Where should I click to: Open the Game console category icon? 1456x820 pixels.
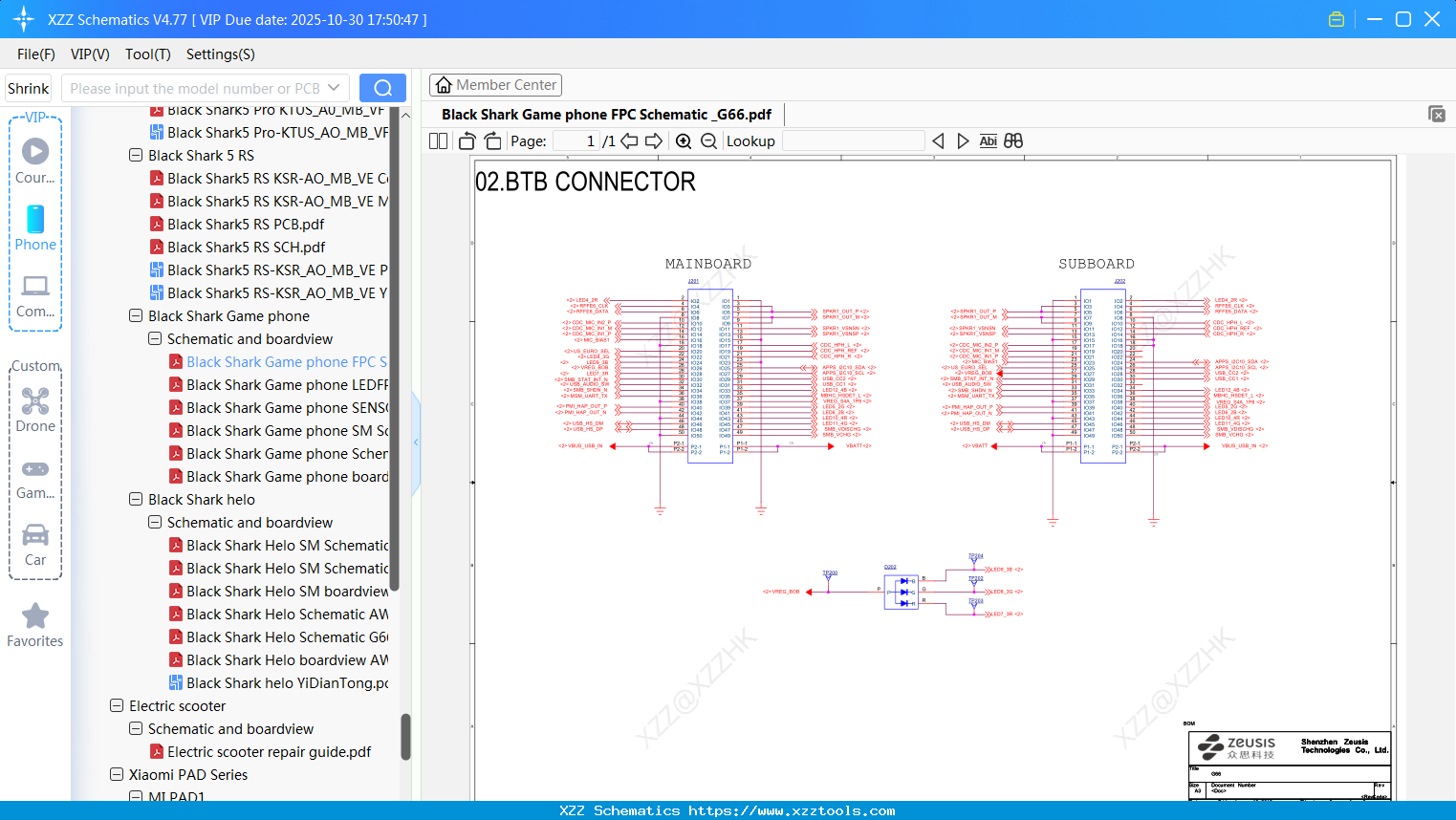click(x=35, y=468)
